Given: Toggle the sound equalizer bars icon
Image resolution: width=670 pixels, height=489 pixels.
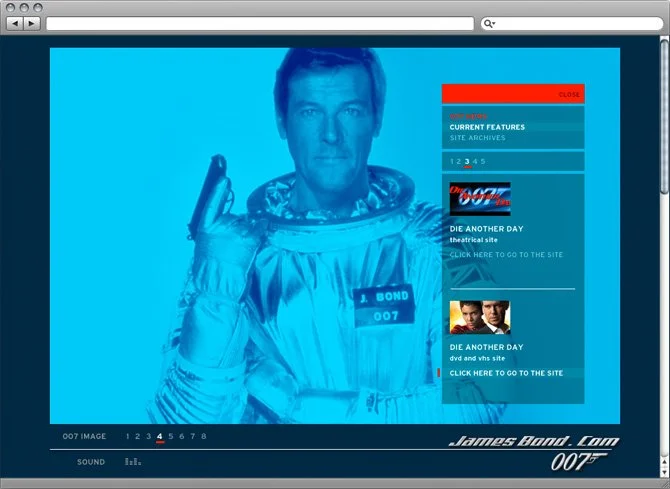Looking at the screenshot, I should (x=133, y=462).
